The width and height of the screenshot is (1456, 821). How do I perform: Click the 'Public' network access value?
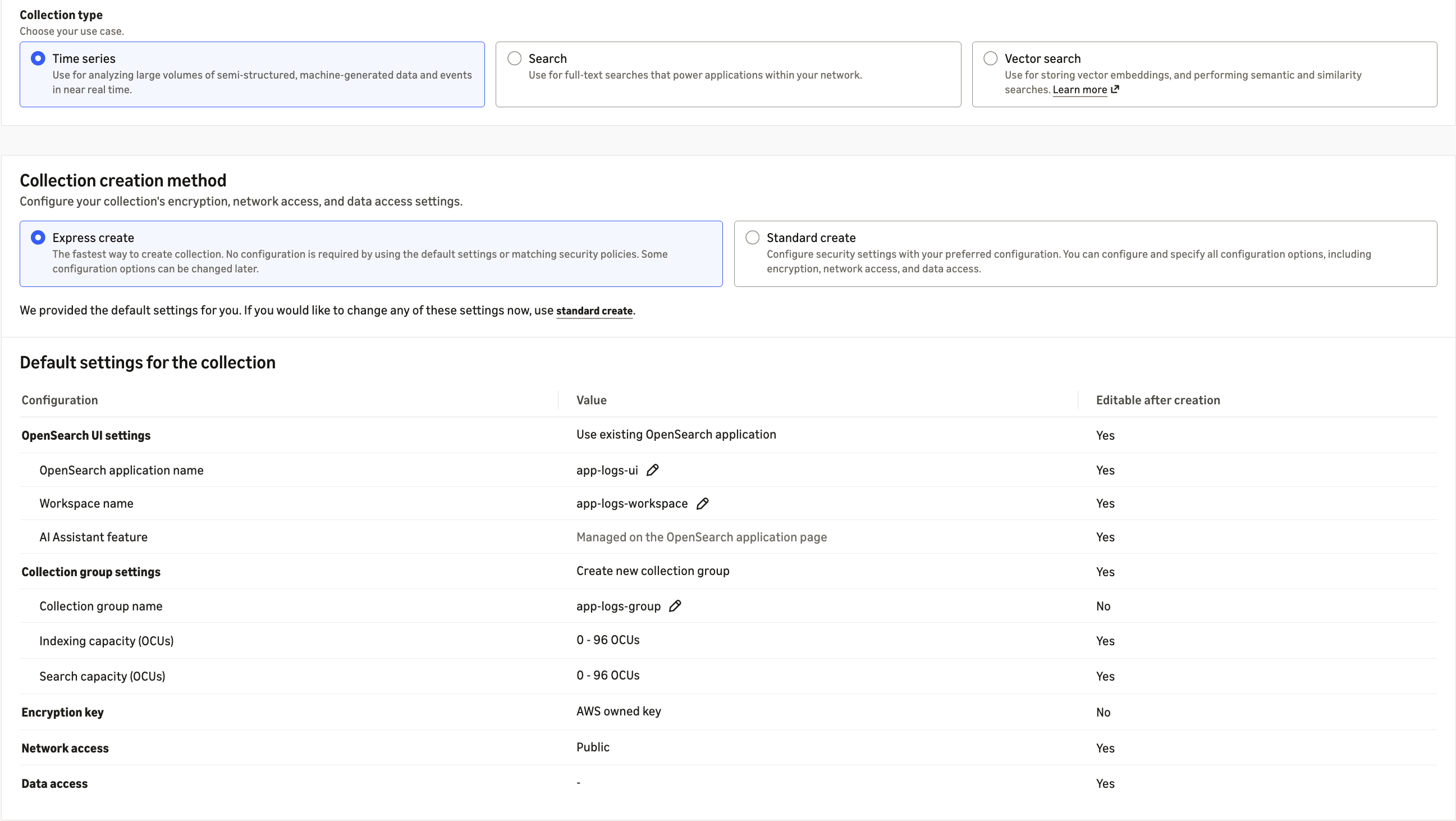(593, 747)
